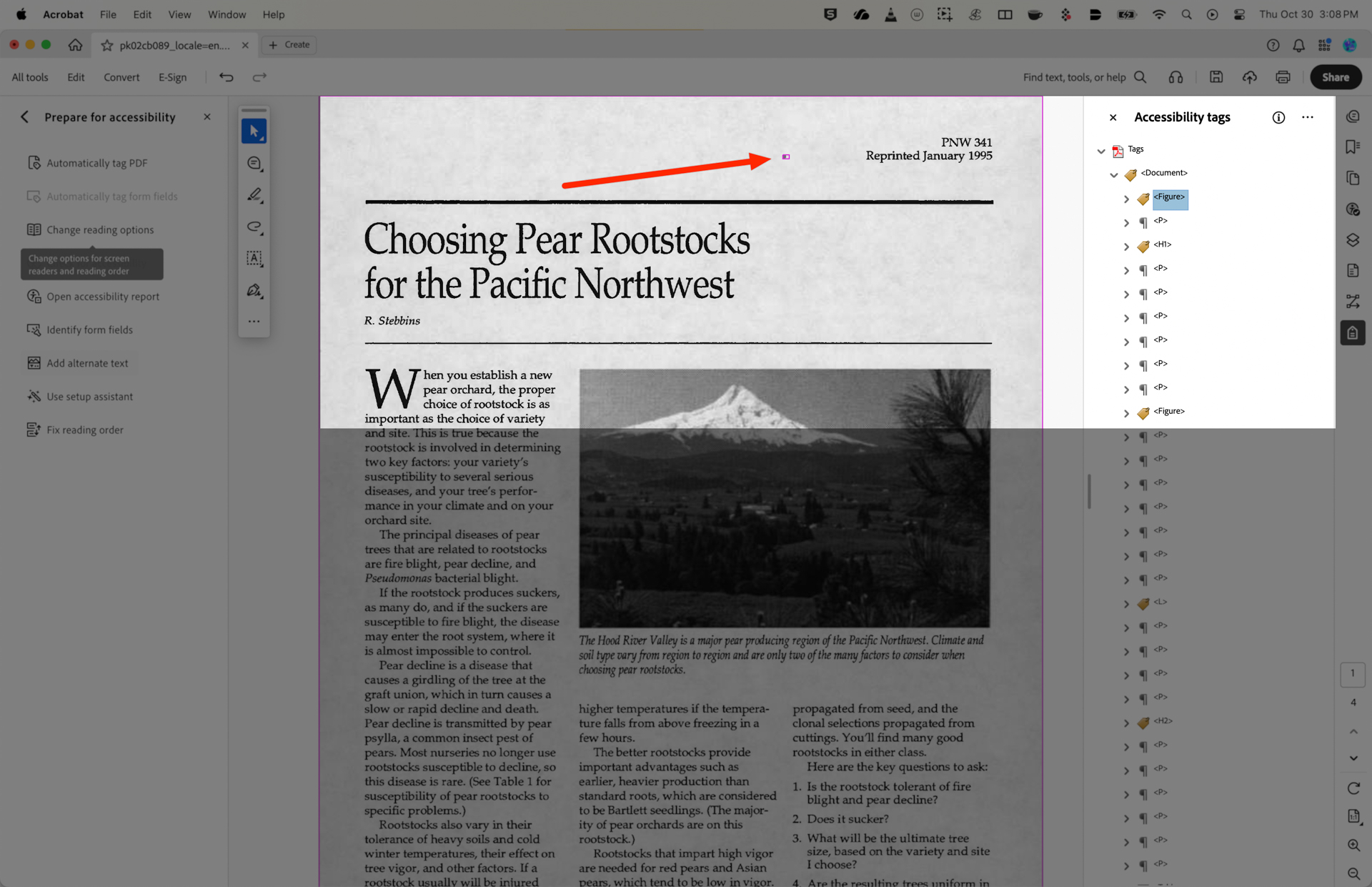Image resolution: width=1372 pixels, height=887 pixels.
Task: Click the Share button
Action: point(1336,77)
